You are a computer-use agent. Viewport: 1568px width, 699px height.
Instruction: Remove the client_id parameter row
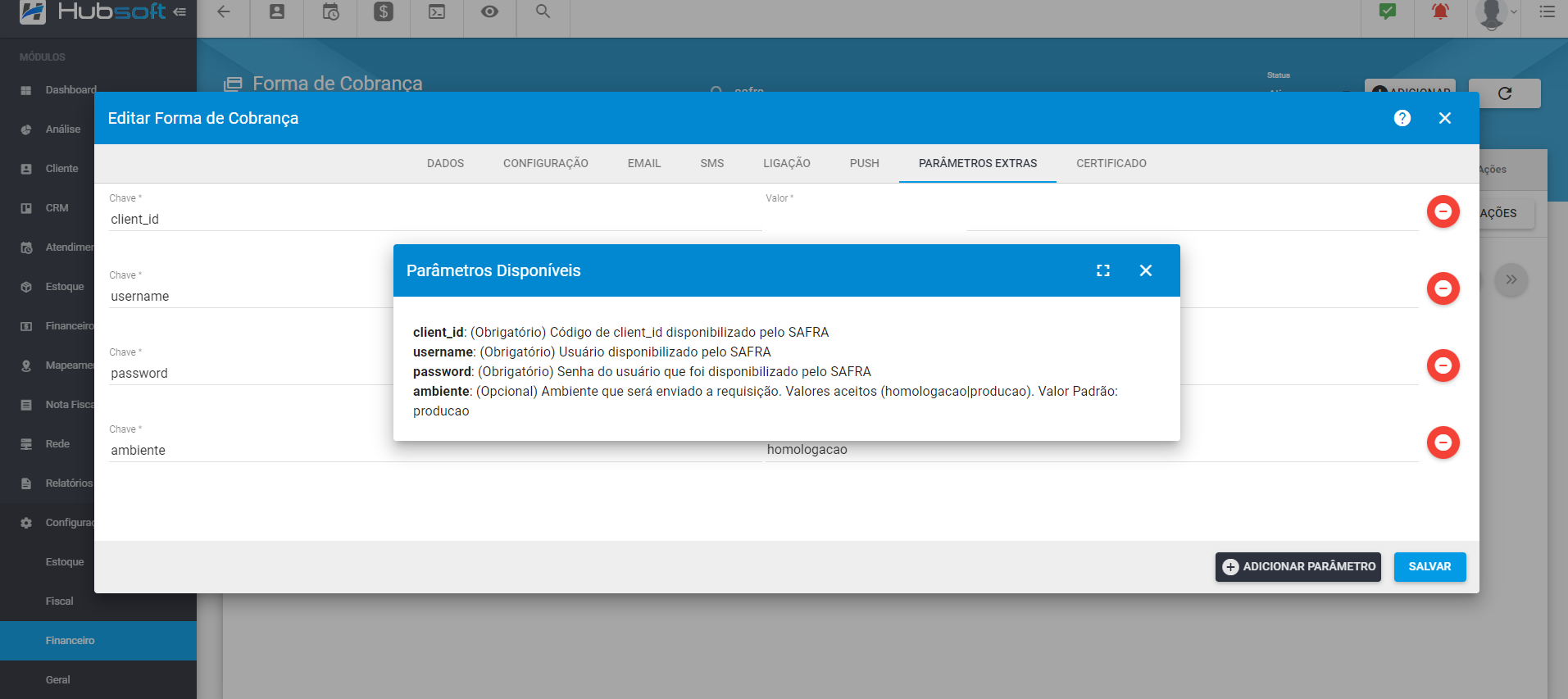tap(1443, 211)
